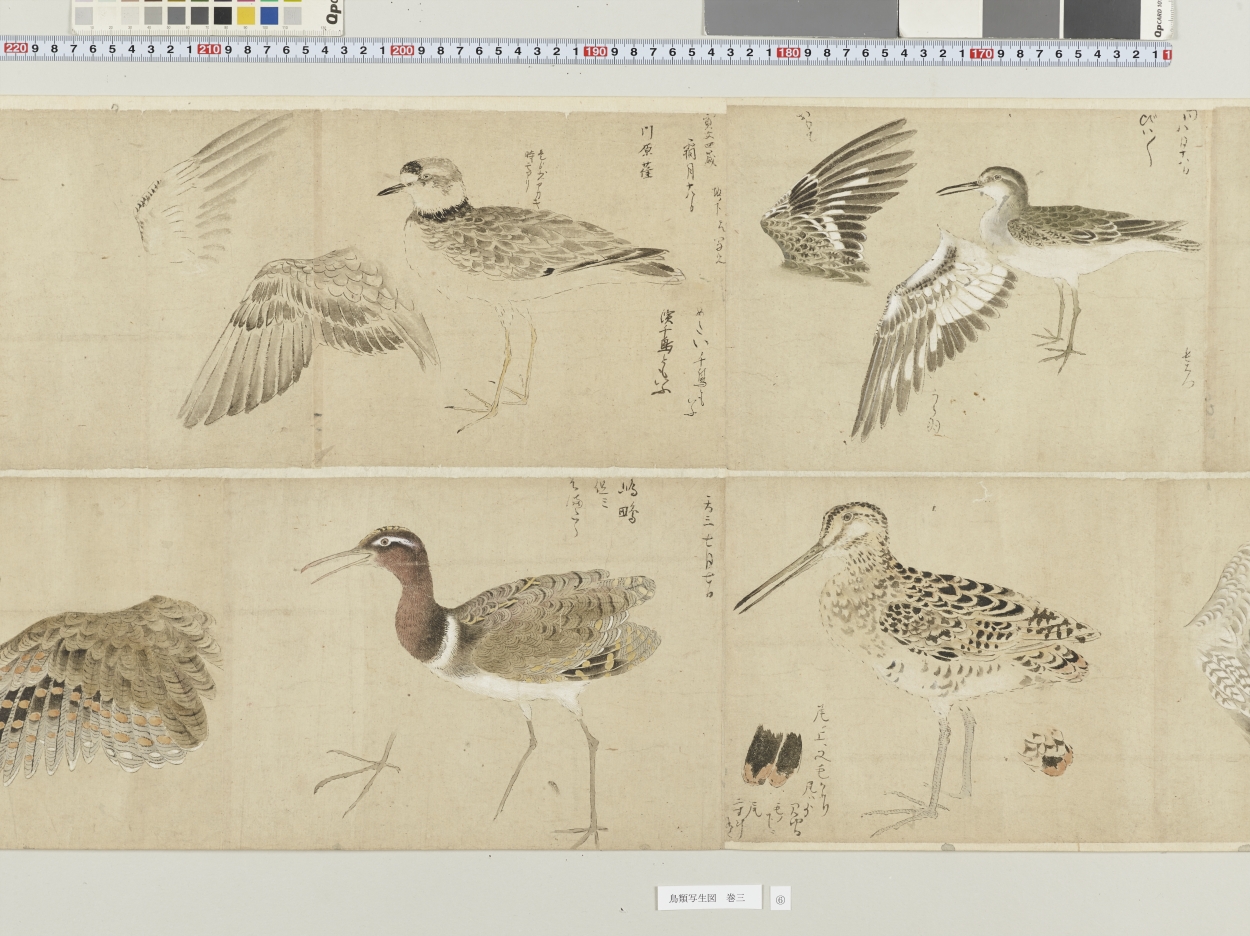The image size is (1250, 936).
Task: Click the red 200 mark on the ruler
Action: pyautogui.click(x=402, y=50)
